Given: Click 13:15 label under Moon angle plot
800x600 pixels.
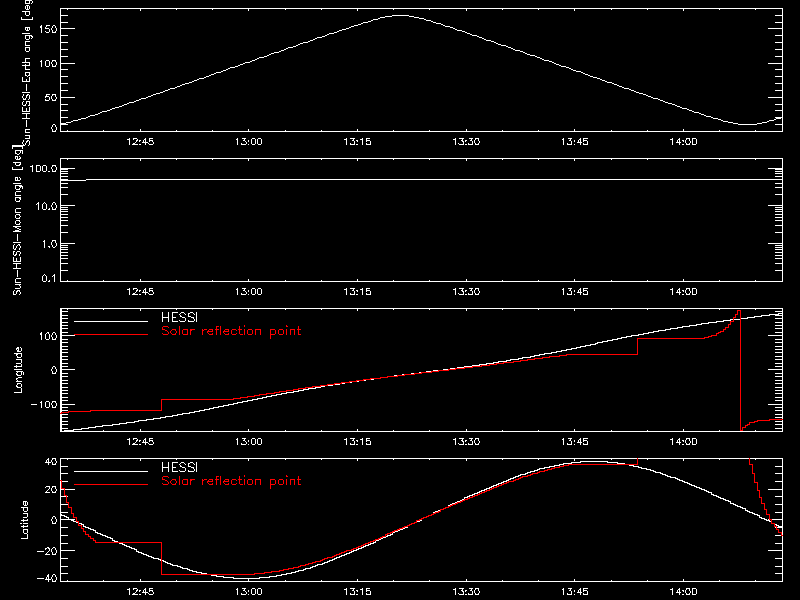Looking at the screenshot, I should pyautogui.click(x=357, y=292).
